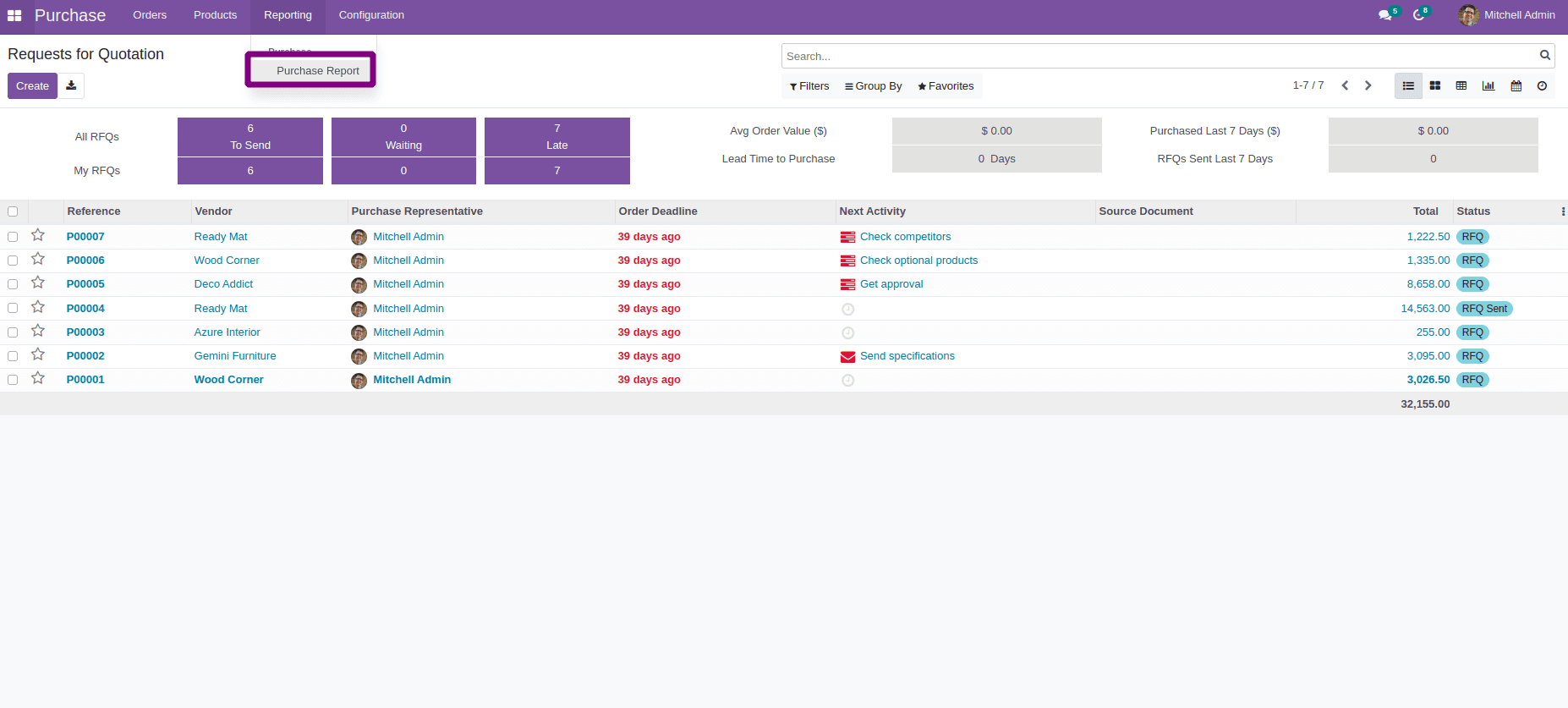
Task: Open the Group By dropdown
Action: click(874, 85)
